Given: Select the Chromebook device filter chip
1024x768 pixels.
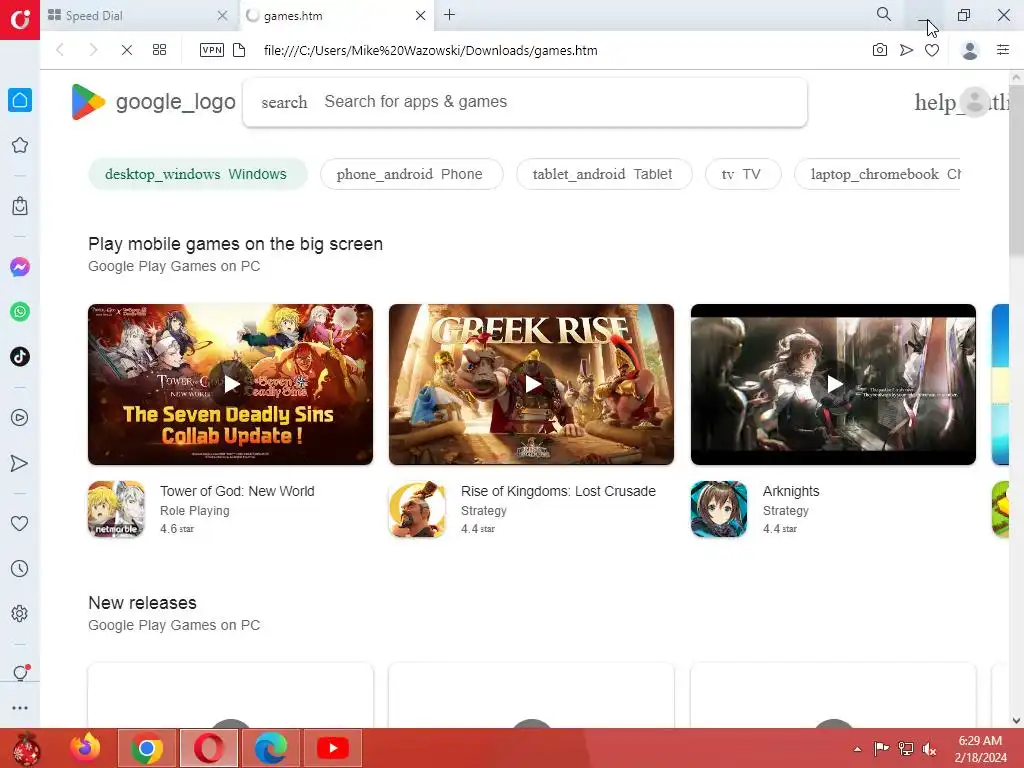Looking at the screenshot, I should coord(877,174).
